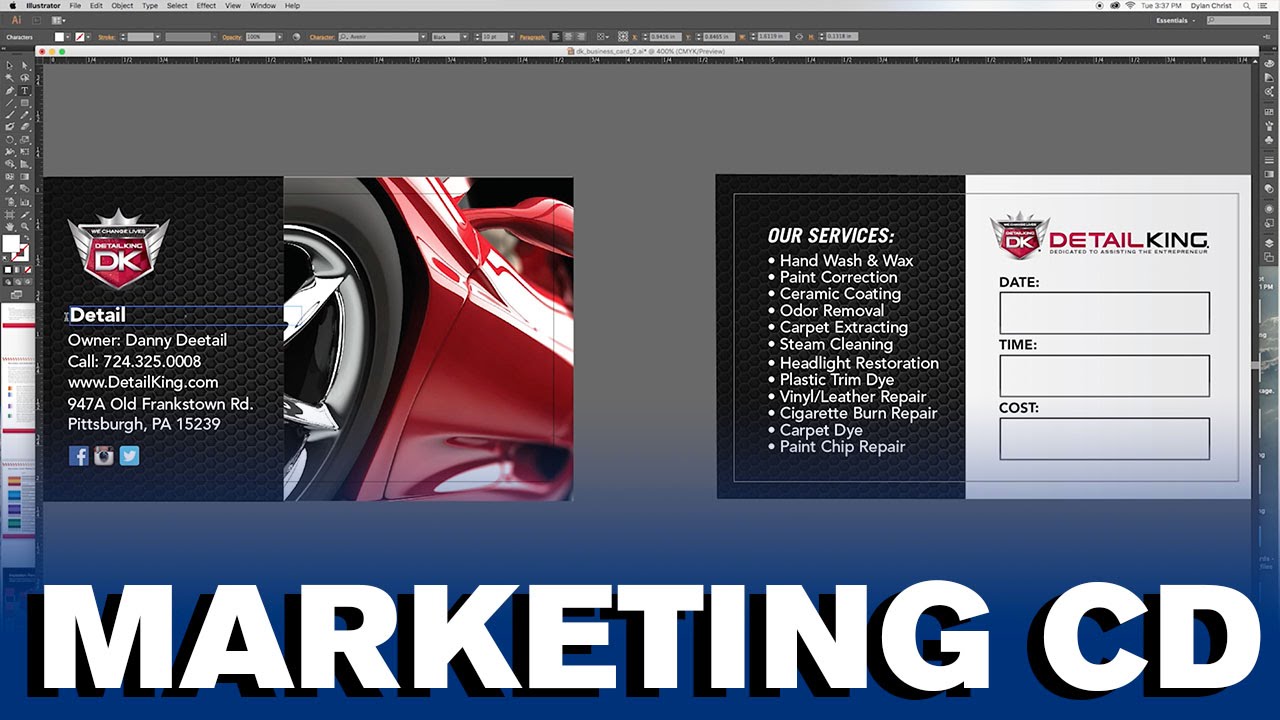
Task: Set paragraph alignment to center
Action: coord(568,37)
